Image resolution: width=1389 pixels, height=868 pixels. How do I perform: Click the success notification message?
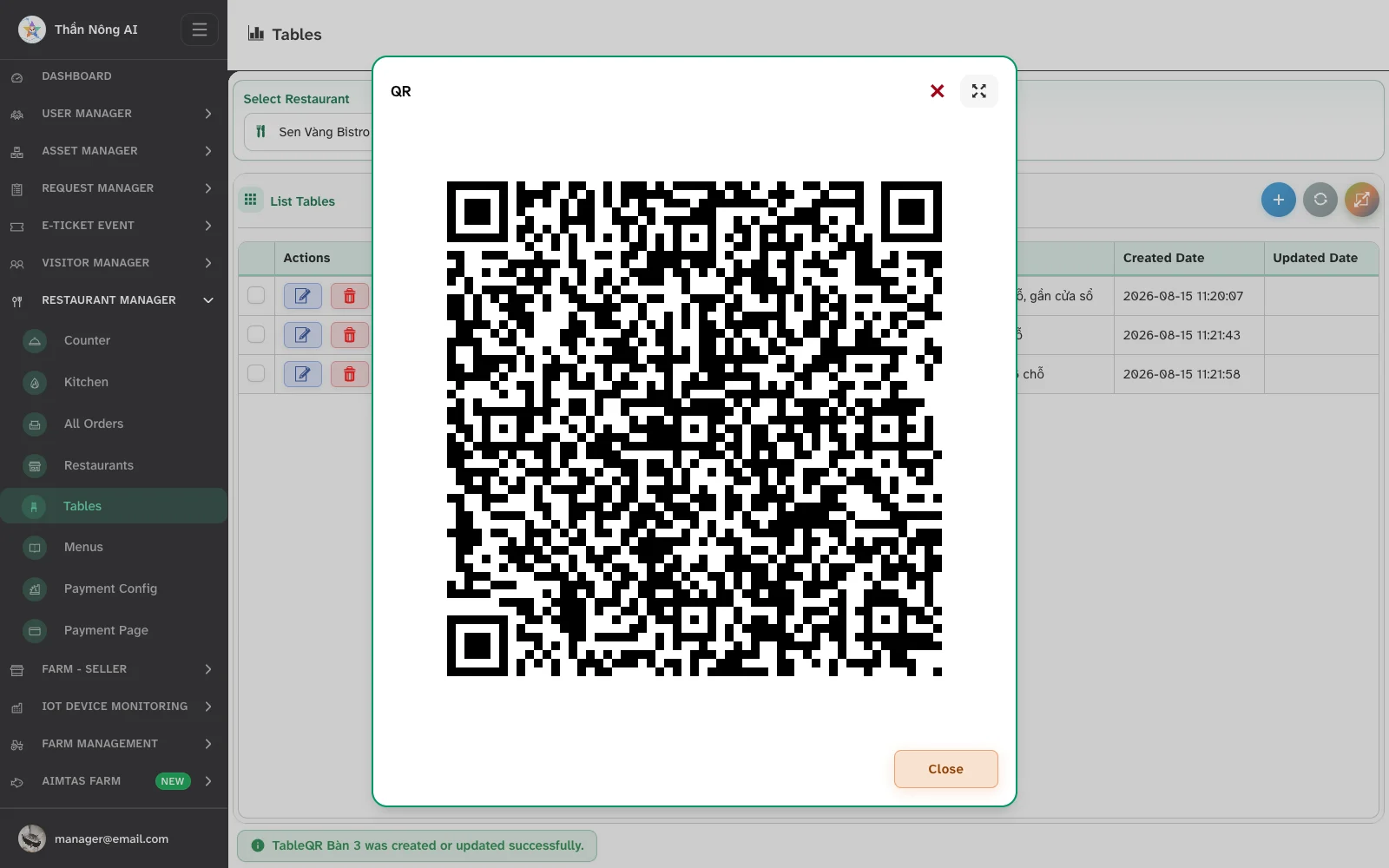click(x=417, y=845)
